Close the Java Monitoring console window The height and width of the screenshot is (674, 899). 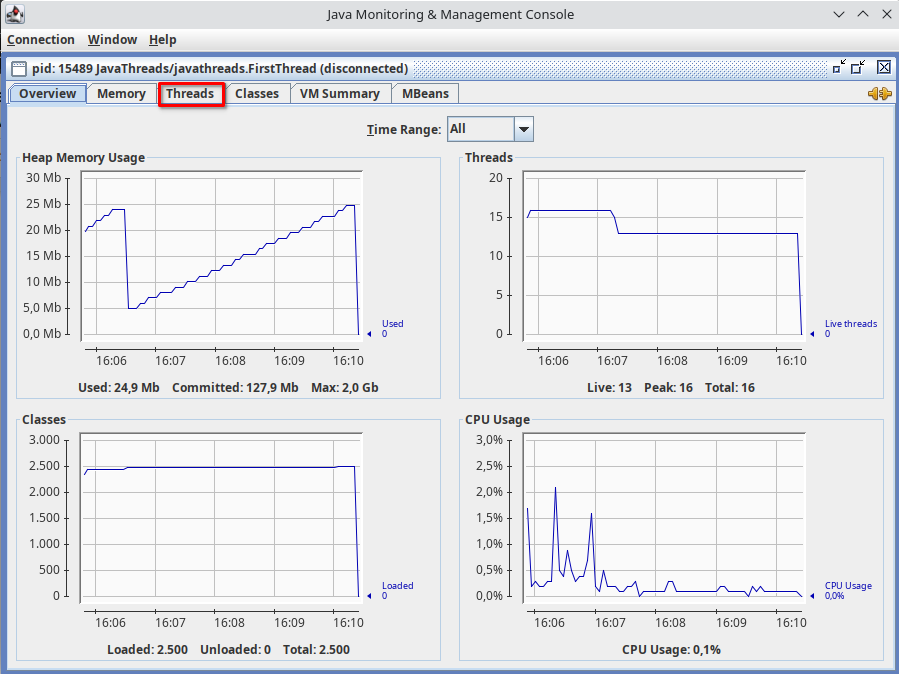pos(886,14)
